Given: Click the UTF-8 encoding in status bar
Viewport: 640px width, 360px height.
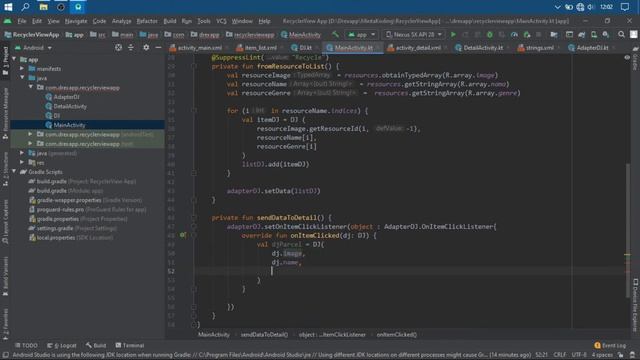Looking at the screenshot, I should 579,355.
